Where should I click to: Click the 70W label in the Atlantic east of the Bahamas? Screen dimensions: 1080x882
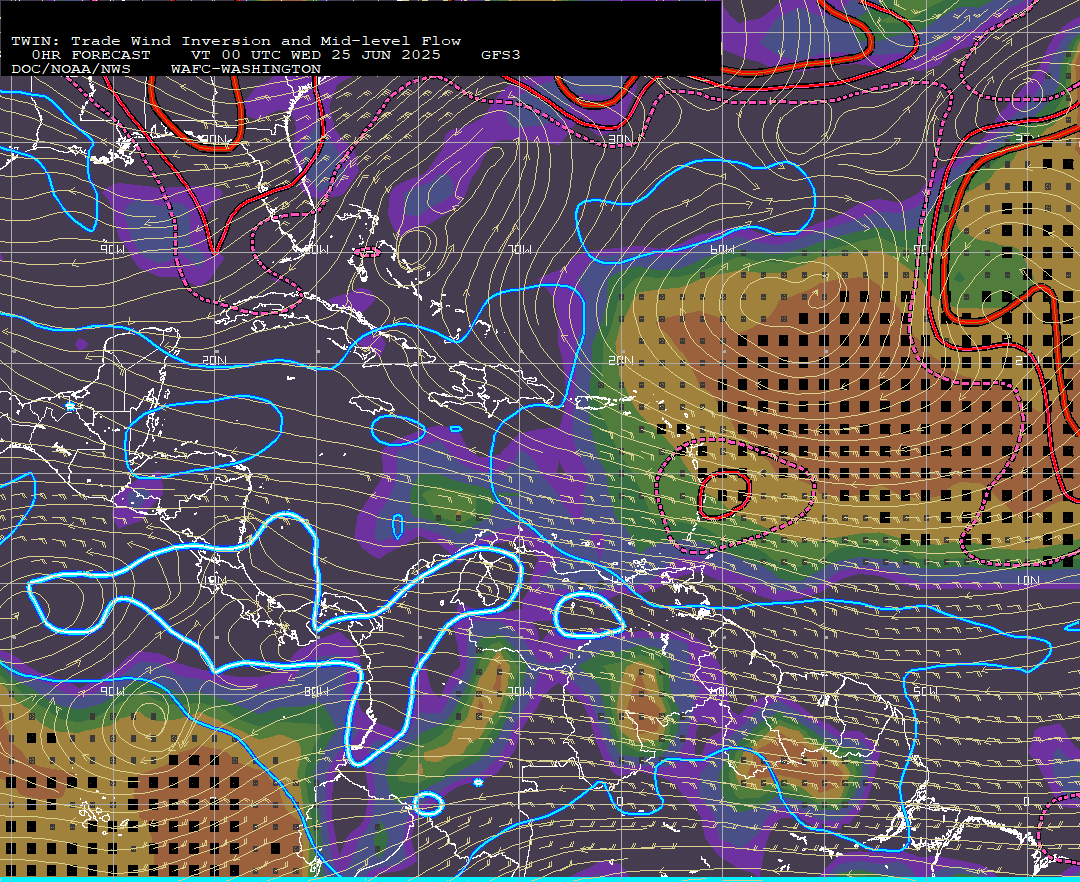[x=519, y=249]
